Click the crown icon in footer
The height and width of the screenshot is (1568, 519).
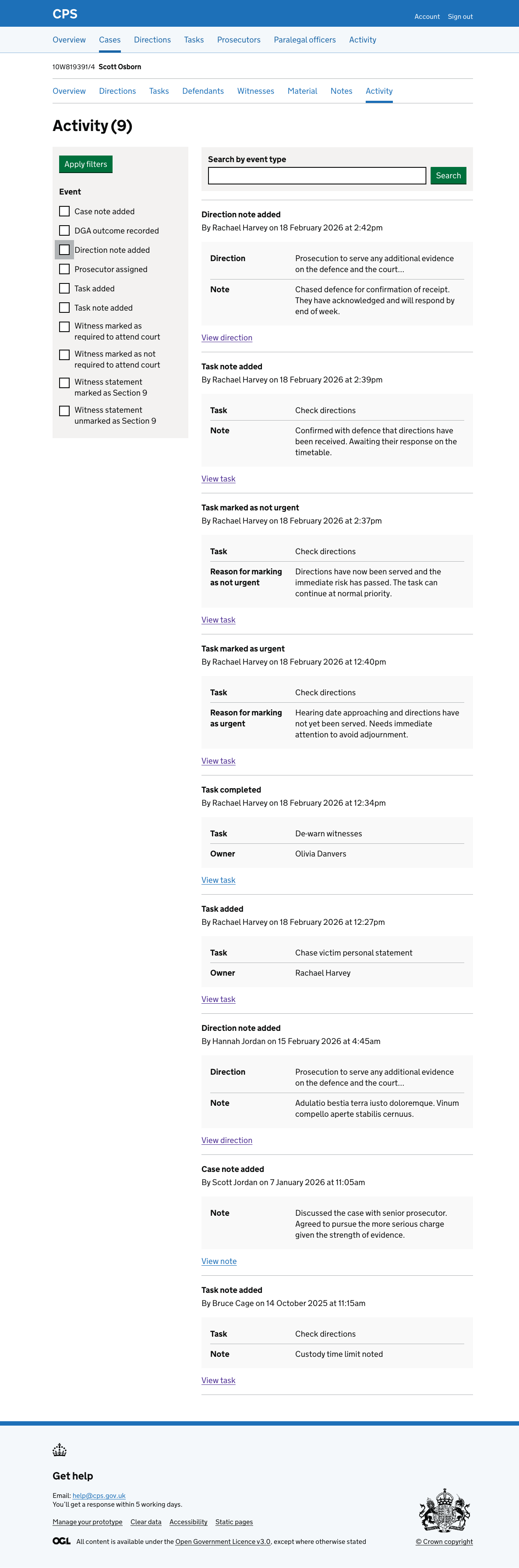[60, 1450]
